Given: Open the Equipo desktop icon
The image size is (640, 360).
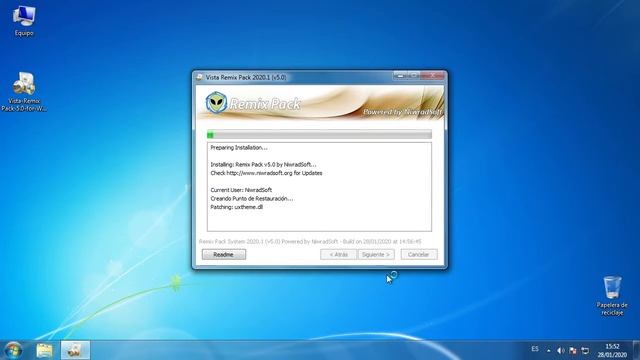Looking at the screenshot, I should (24, 21).
